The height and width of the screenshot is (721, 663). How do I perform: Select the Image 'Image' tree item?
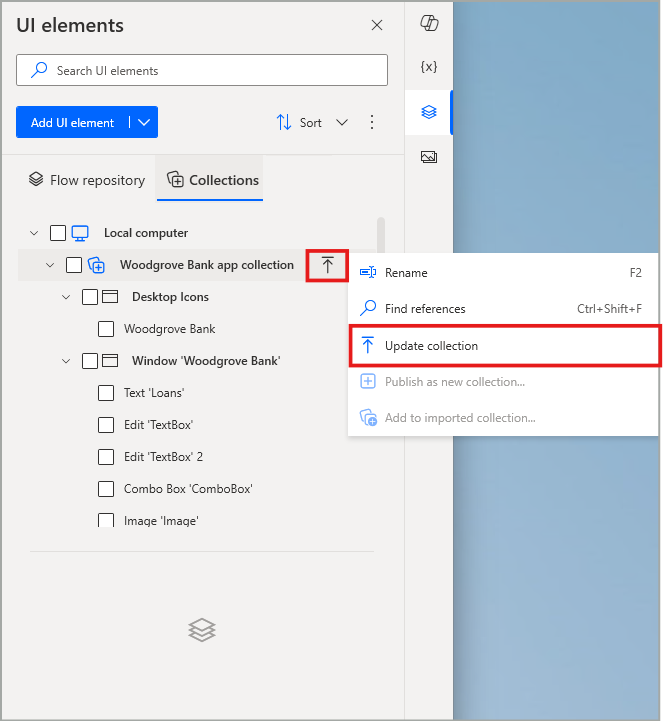click(x=161, y=521)
